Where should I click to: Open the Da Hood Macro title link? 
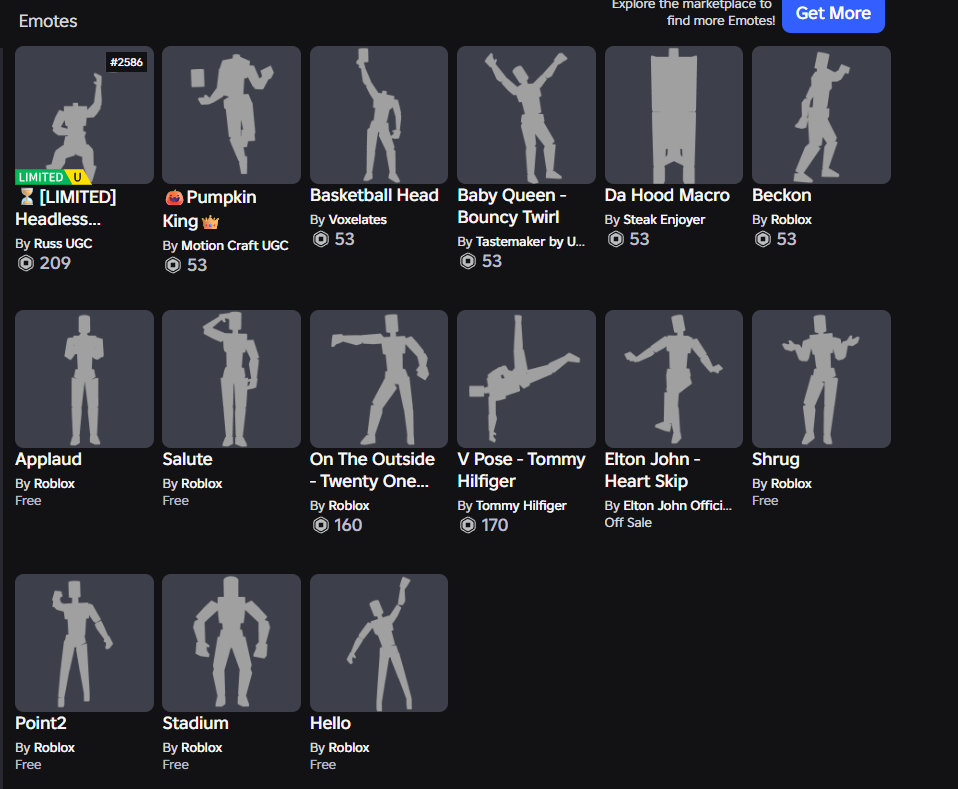667,195
